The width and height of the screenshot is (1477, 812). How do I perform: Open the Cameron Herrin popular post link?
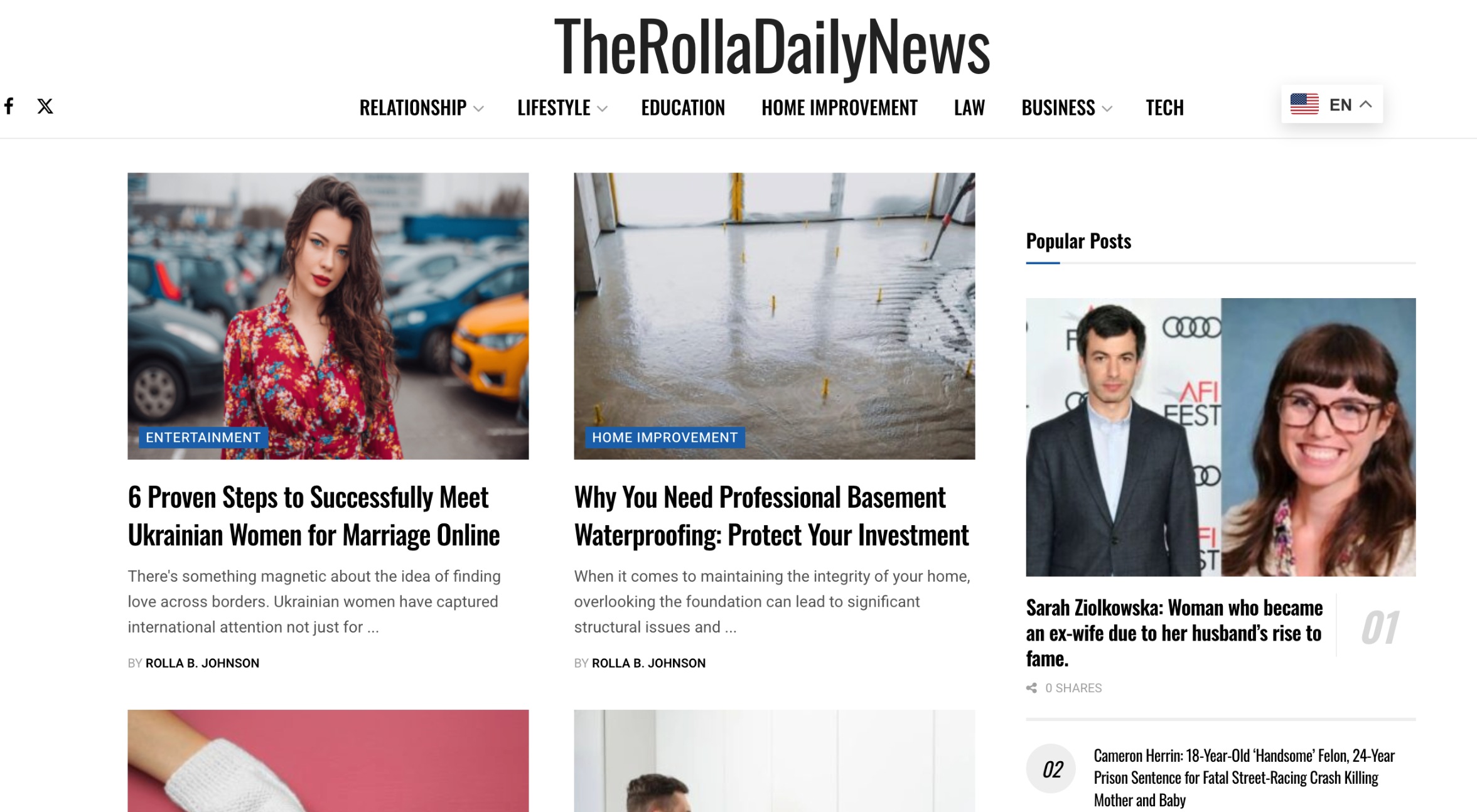pyautogui.click(x=1244, y=777)
